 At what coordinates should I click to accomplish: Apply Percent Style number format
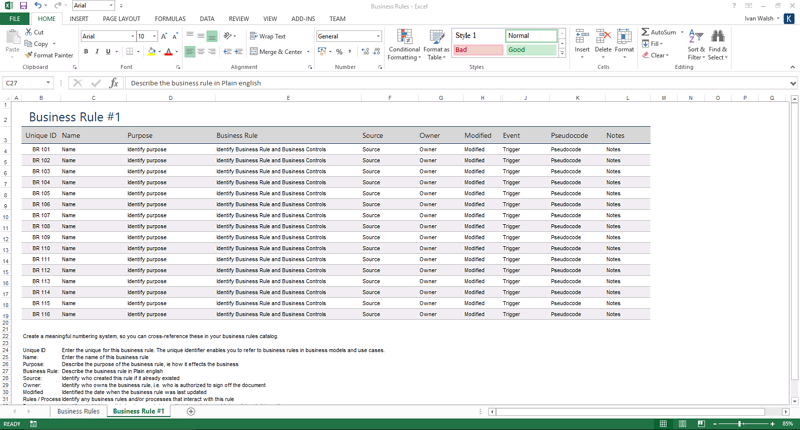pos(339,52)
